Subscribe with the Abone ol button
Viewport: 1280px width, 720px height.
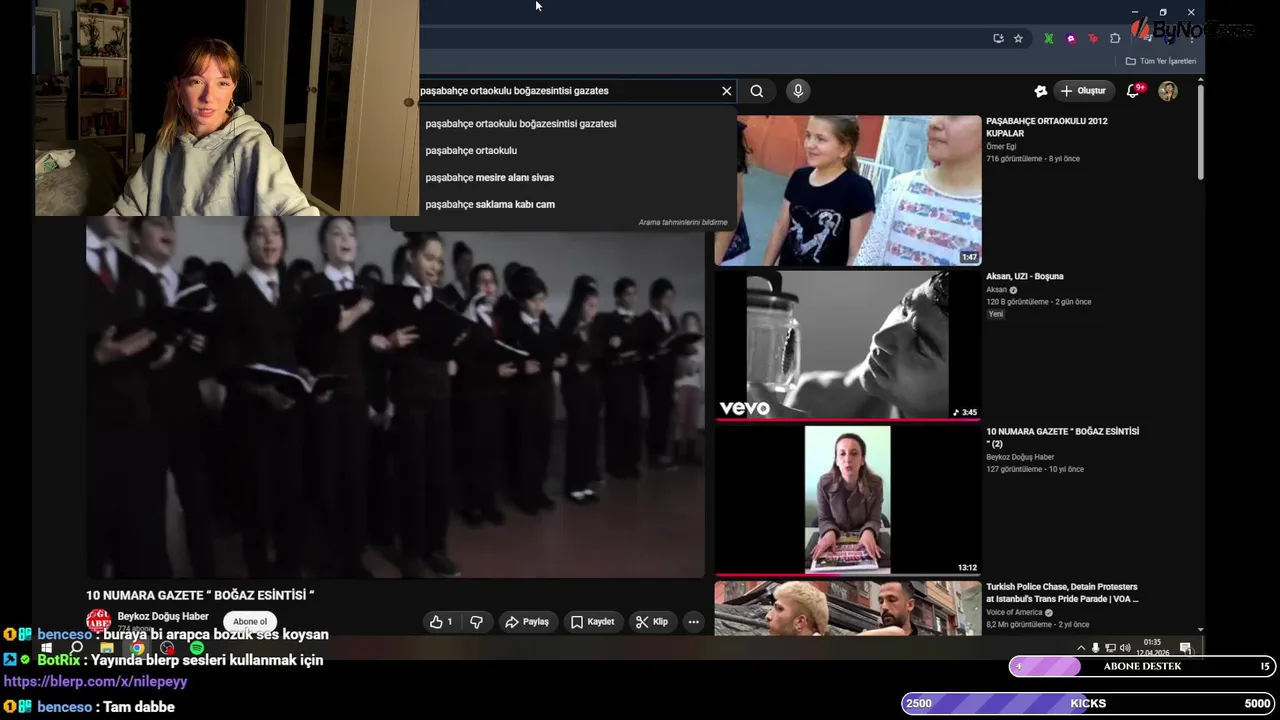point(250,622)
